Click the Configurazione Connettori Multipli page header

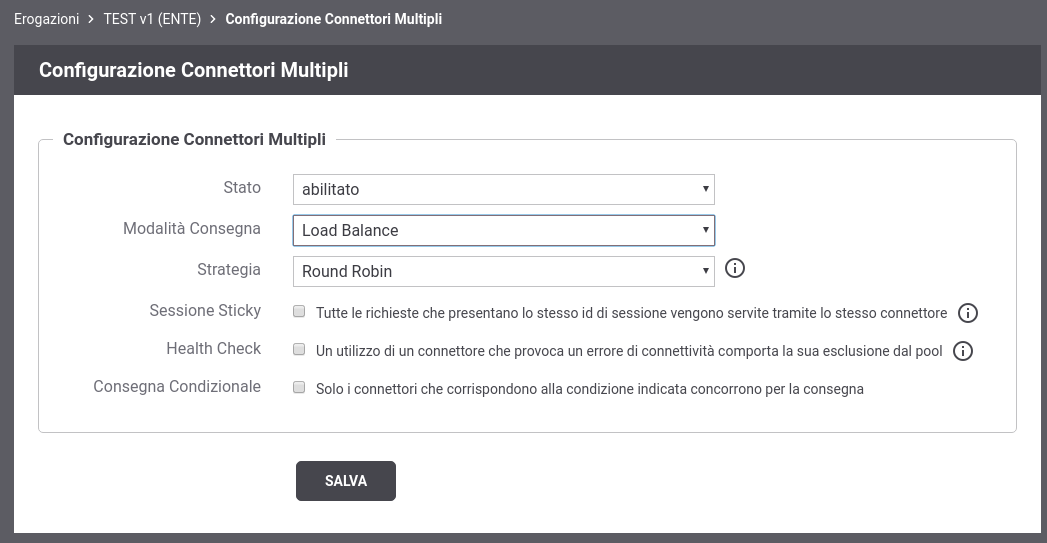[194, 70]
